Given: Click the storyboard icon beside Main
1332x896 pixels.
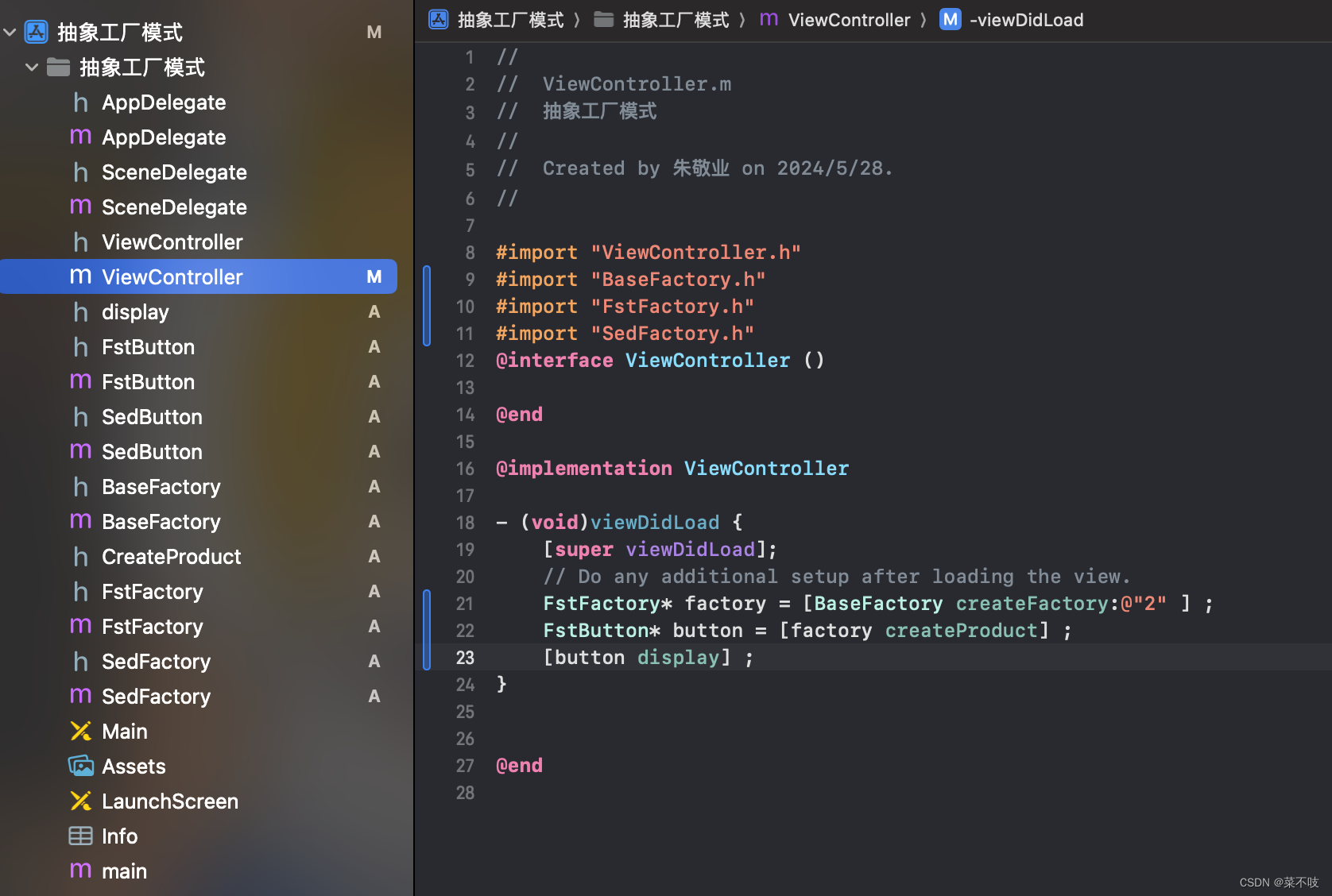Looking at the screenshot, I should click(x=80, y=731).
